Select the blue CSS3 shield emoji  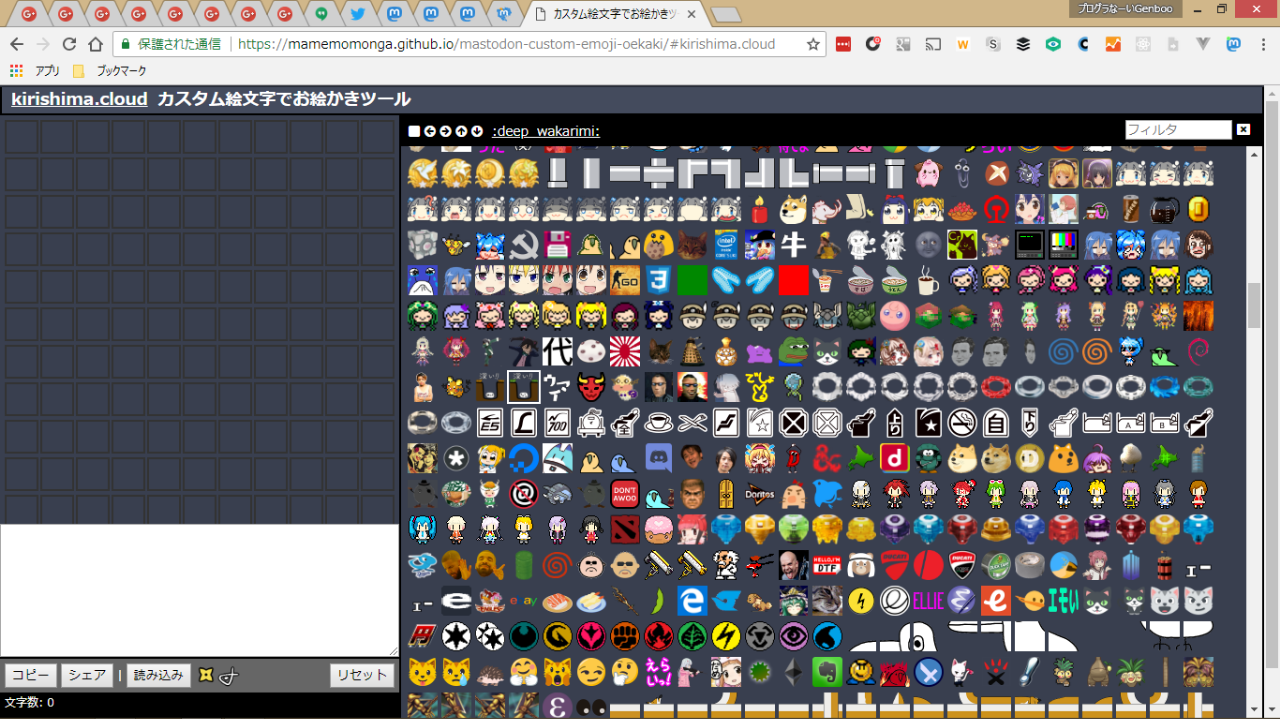point(658,280)
